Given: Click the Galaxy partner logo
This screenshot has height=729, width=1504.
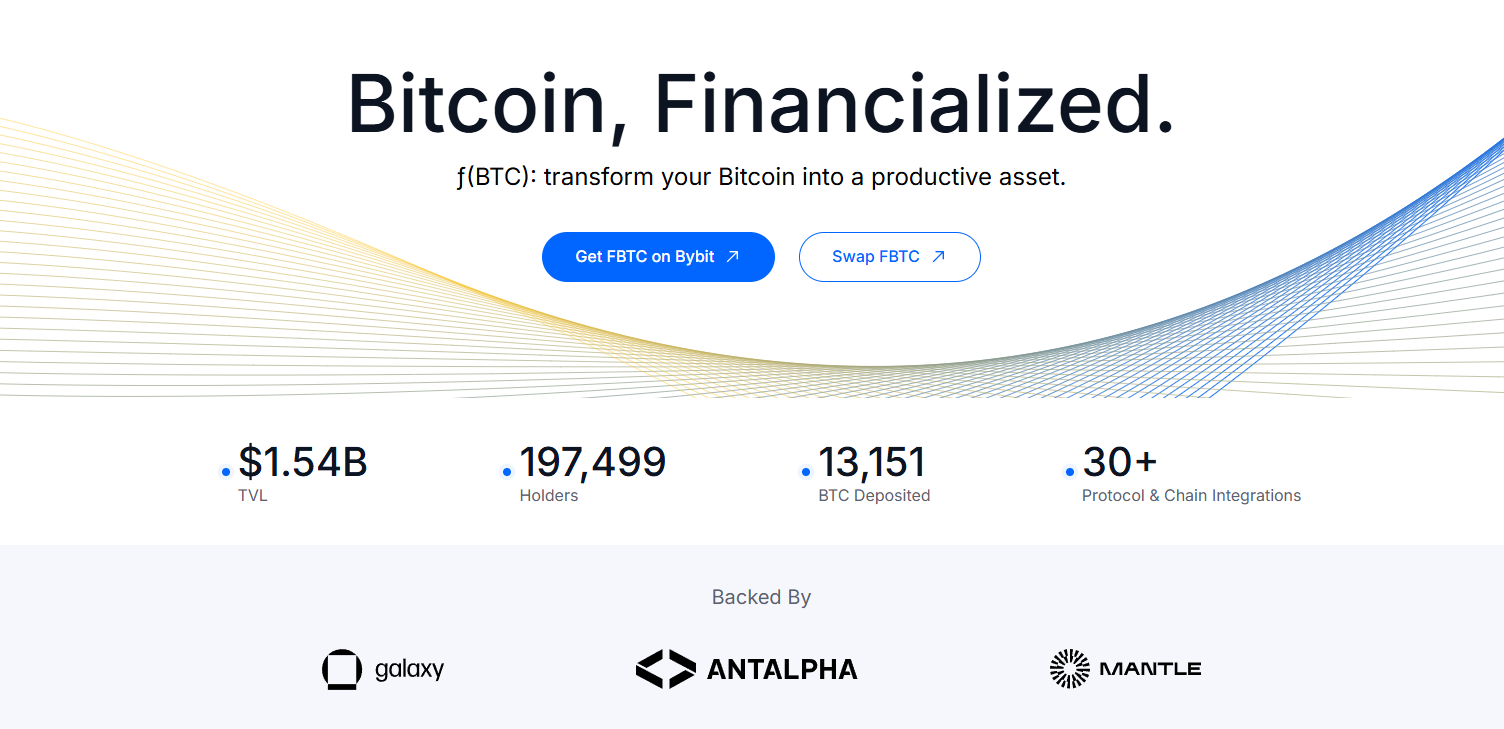Looking at the screenshot, I should [382, 668].
